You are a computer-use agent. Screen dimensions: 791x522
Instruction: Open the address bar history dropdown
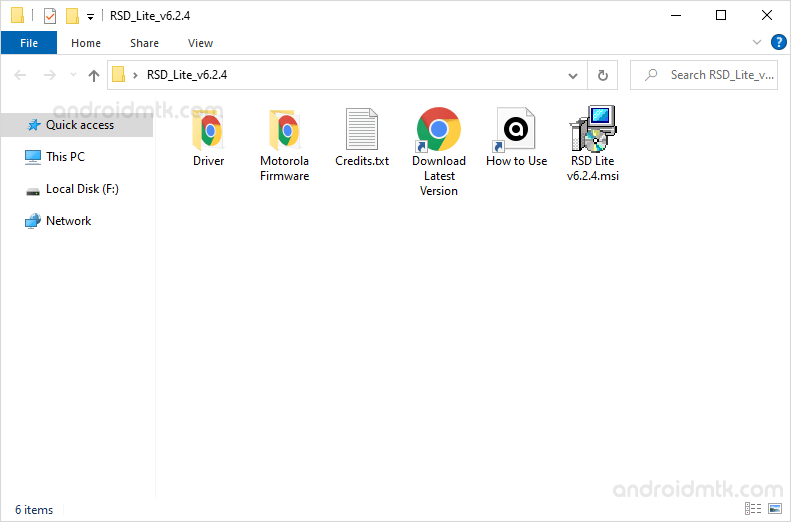(573, 76)
